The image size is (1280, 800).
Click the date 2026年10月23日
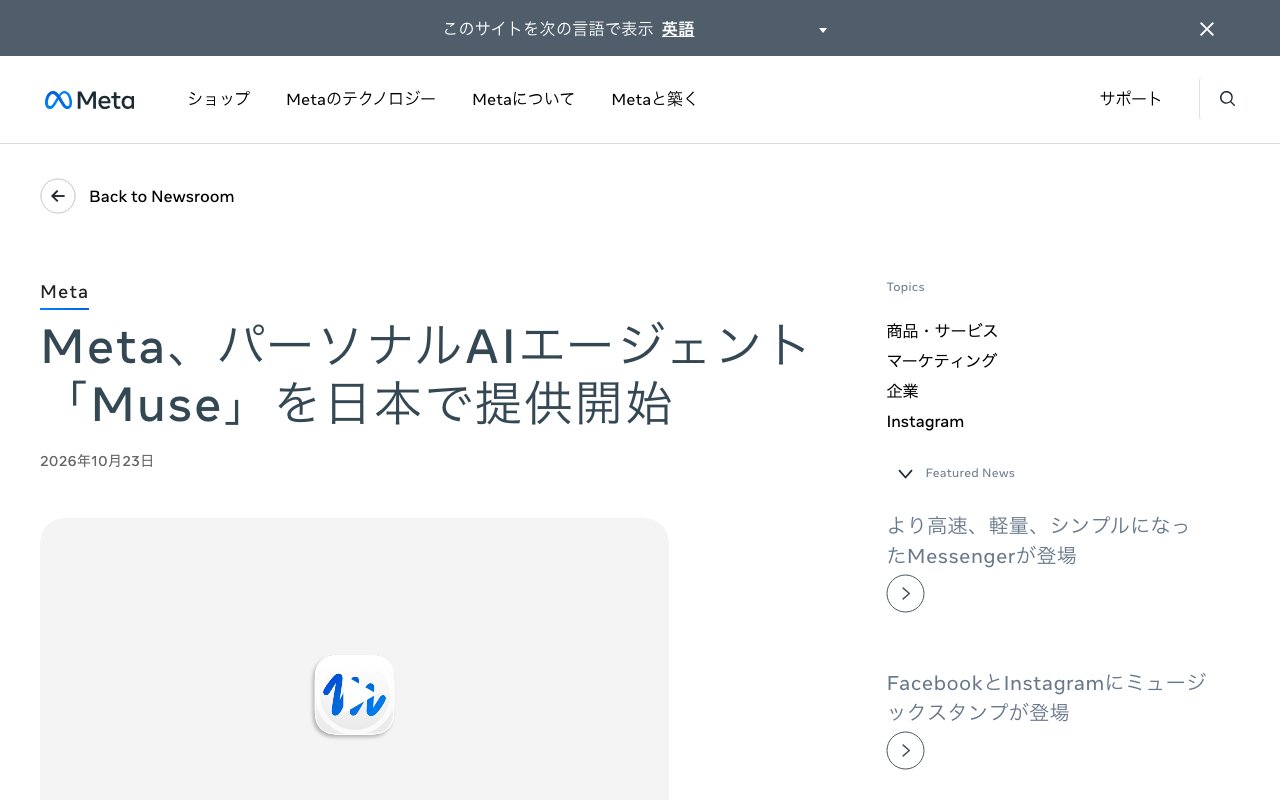[x=97, y=461]
